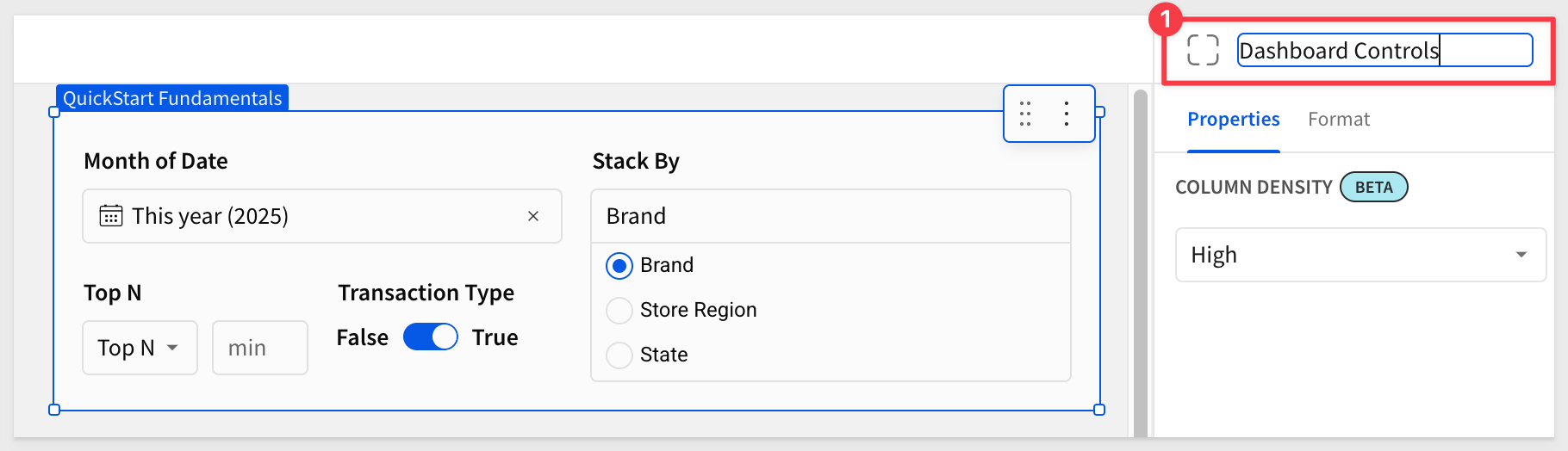Screen dimensions: 1568x451
Task: Open the three-dot more options menu
Action: click(1067, 114)
